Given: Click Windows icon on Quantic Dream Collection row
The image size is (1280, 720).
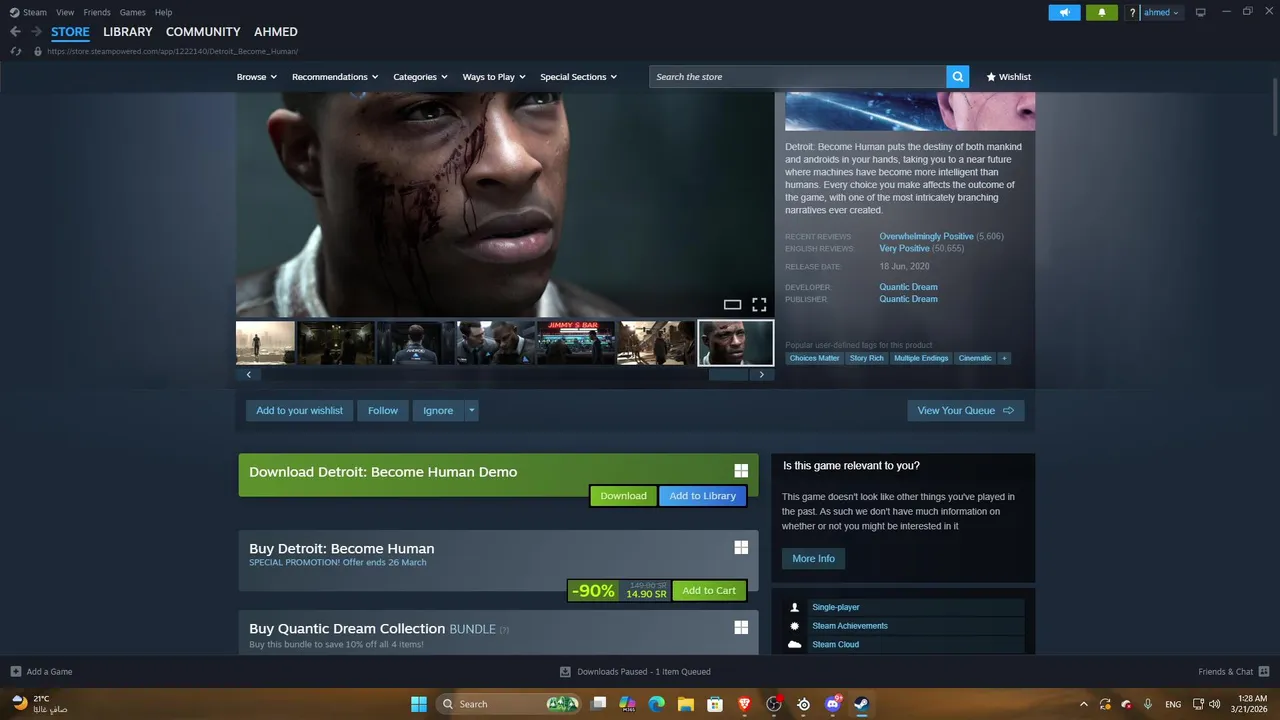Looking at the screenshot, I should click(741, 627).
